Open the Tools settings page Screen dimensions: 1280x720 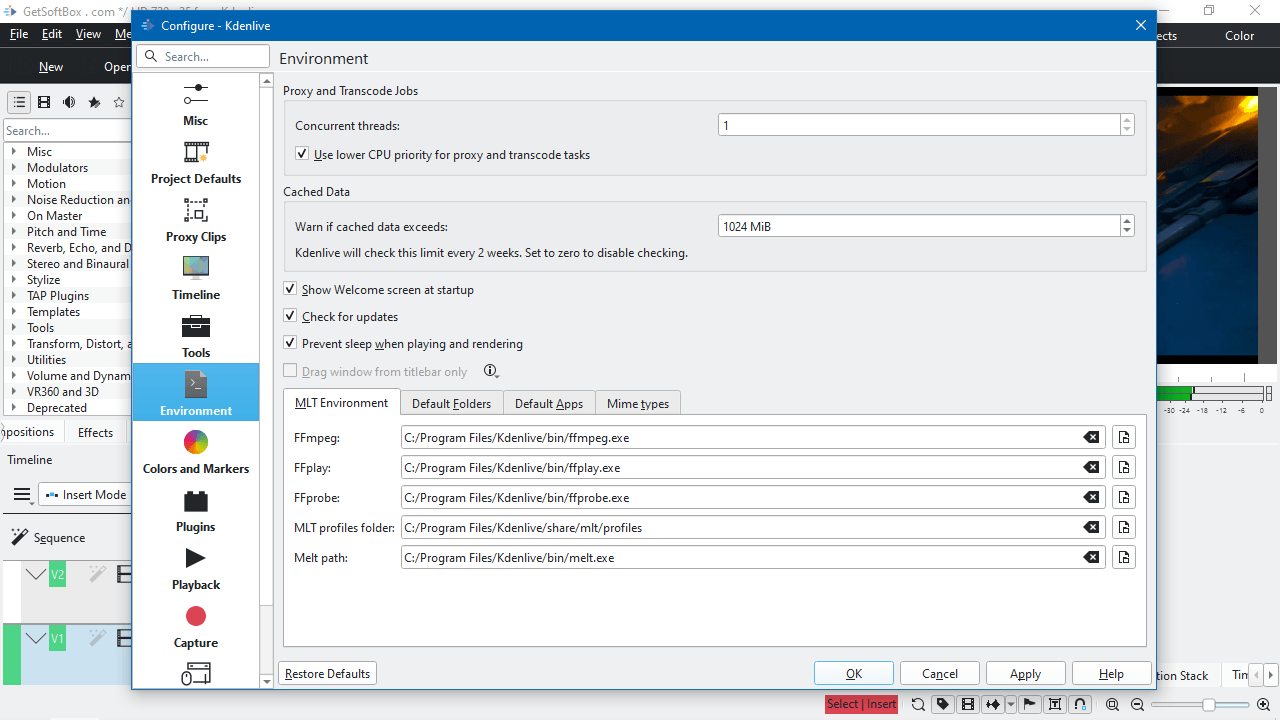(x=196, y=336)
